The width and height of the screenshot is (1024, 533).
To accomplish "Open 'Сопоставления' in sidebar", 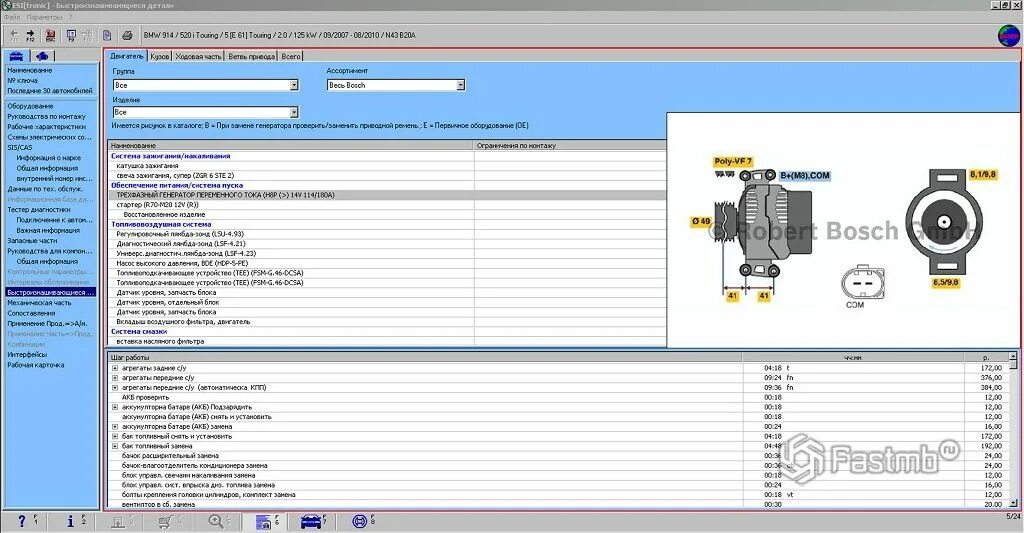I will [31, 314].
